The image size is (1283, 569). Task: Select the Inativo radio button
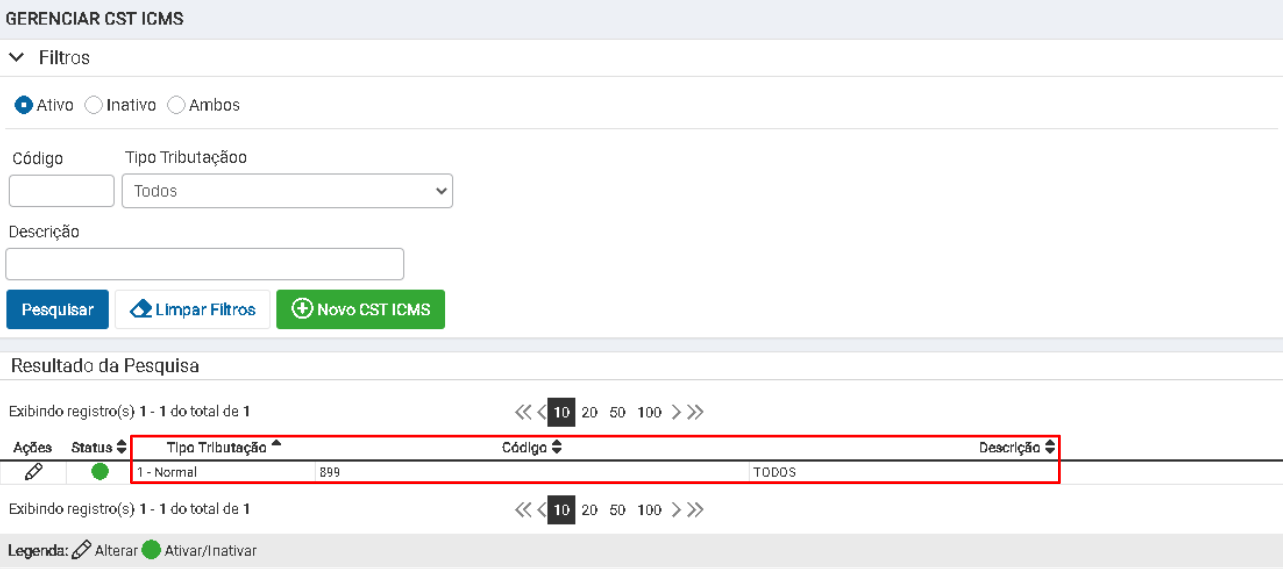pyautogui.click(x=93, y=105)
